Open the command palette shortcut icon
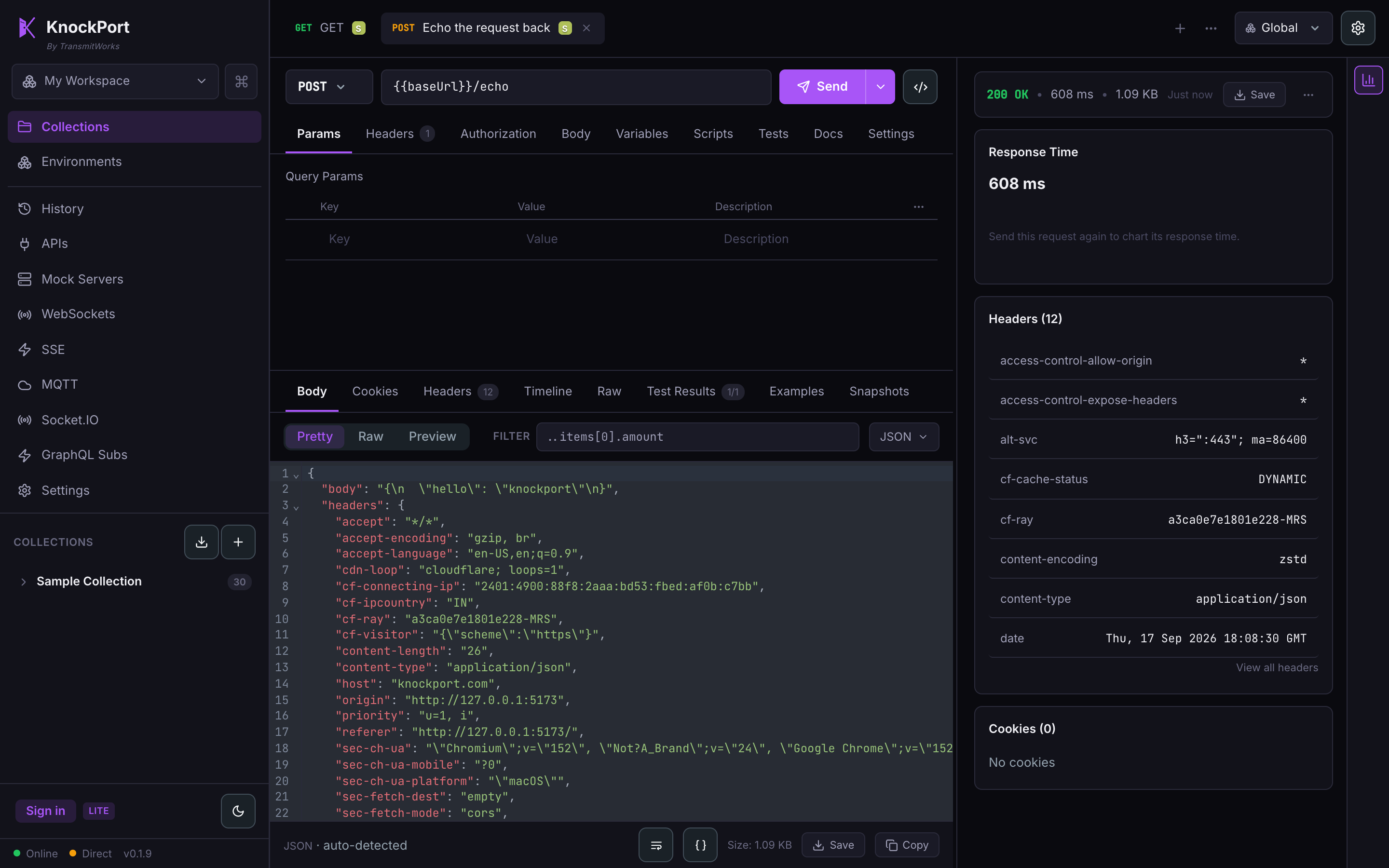1389x868 pixels. pyautogui.click(x=241, y=81)
